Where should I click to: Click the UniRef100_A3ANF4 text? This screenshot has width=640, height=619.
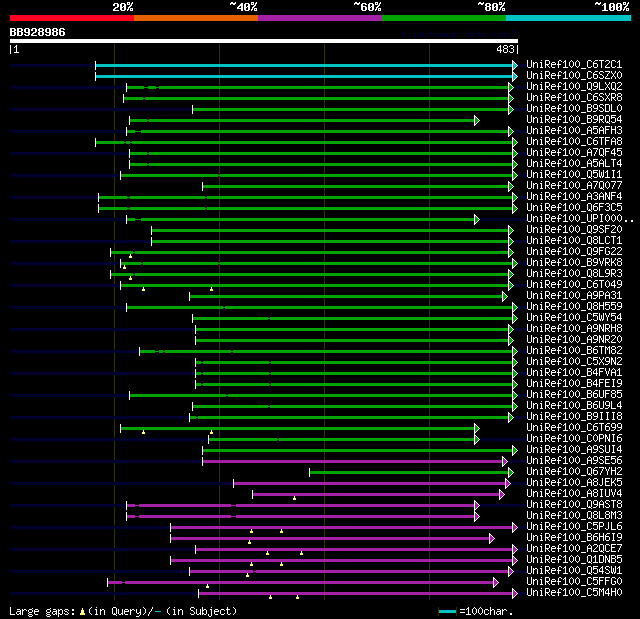pyautogui.click(x=574, y=197)
